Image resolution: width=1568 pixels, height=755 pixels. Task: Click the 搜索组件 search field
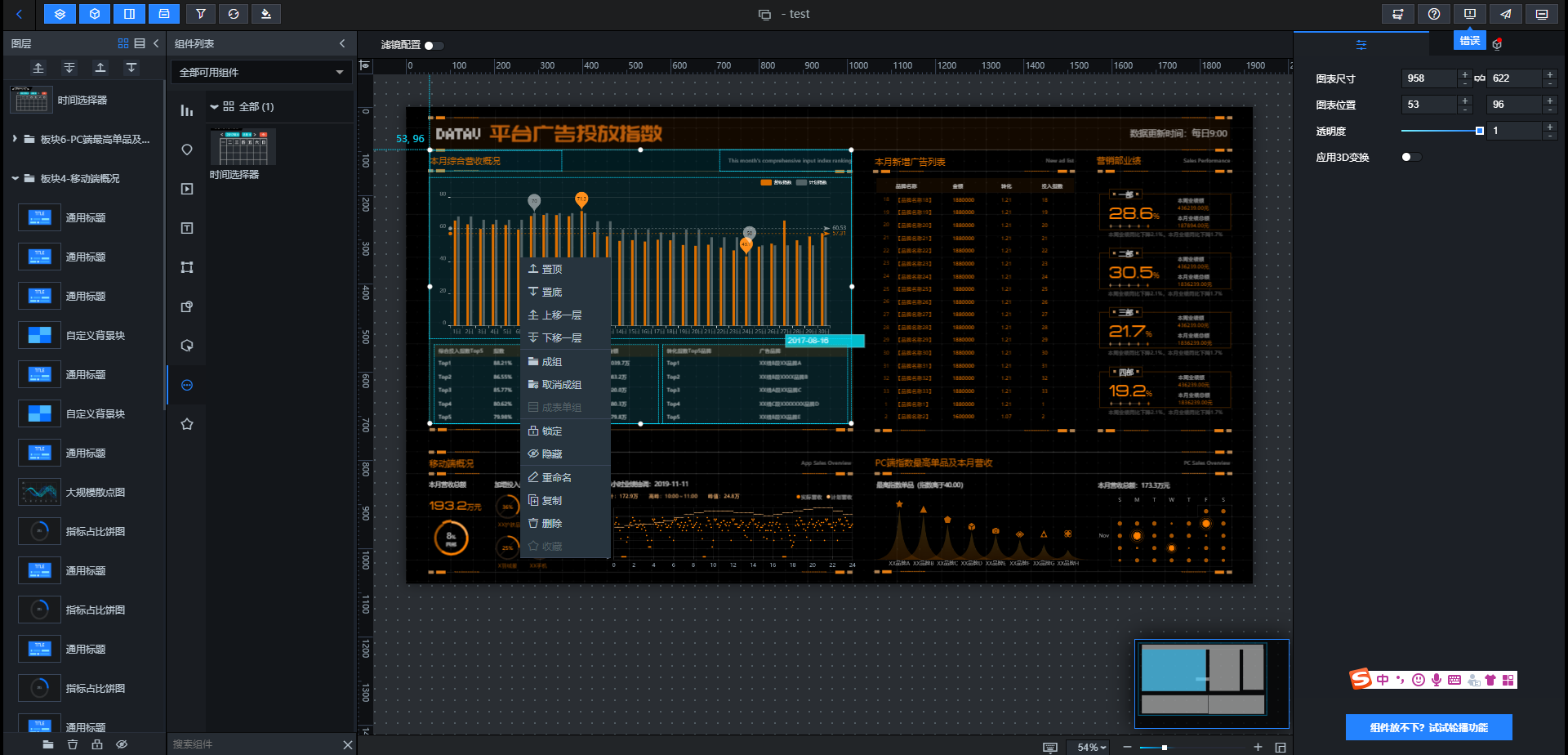tap(253, 744)
